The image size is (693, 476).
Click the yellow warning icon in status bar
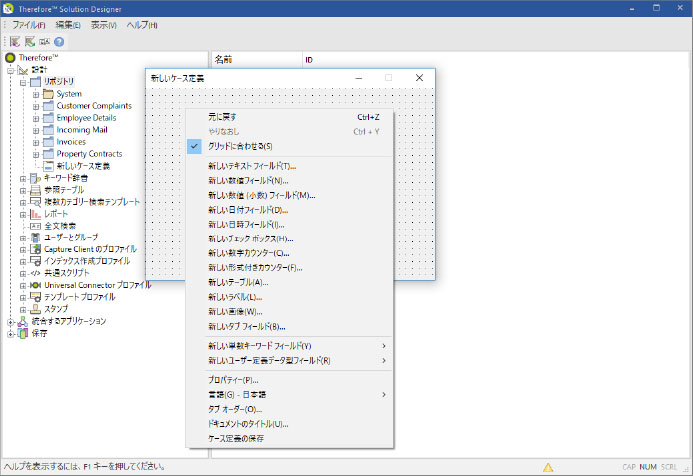coord(548,467)
